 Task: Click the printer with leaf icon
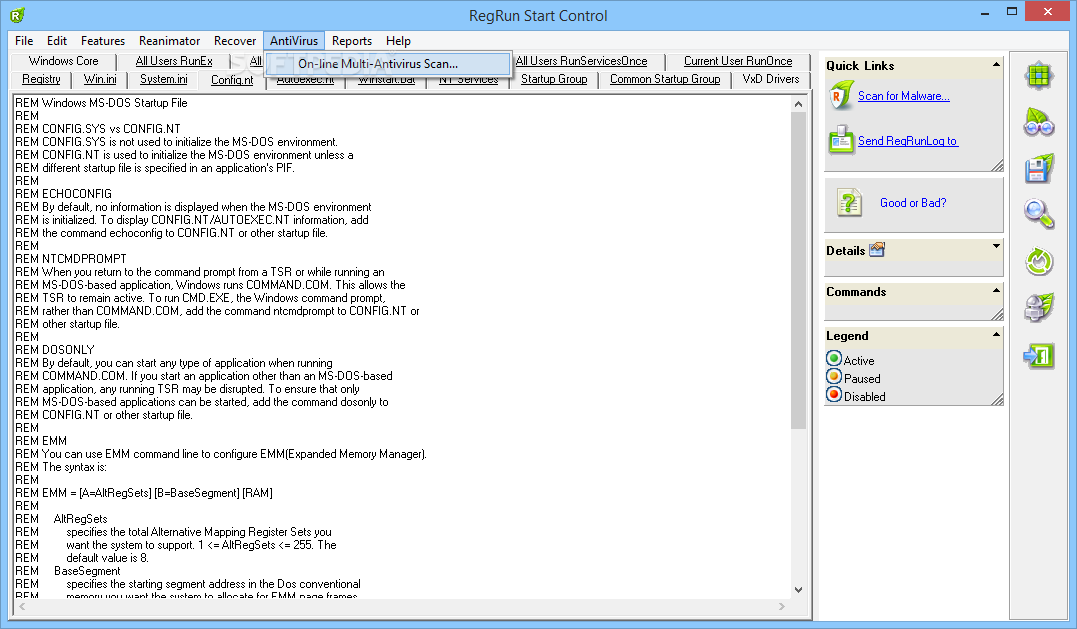(1039, 308)
